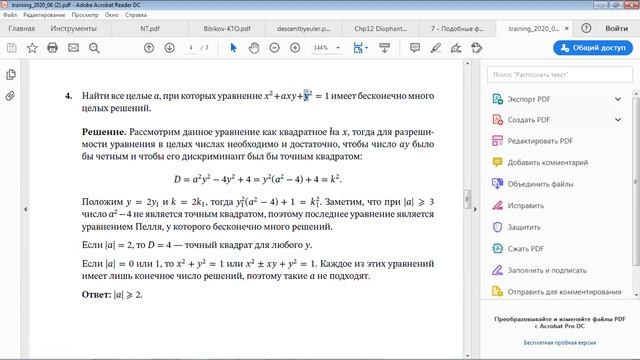The height and width of the screenshot is (360, 640).
Task: Click the Бесплатная пробная версия link
Action: click(560, 342)
